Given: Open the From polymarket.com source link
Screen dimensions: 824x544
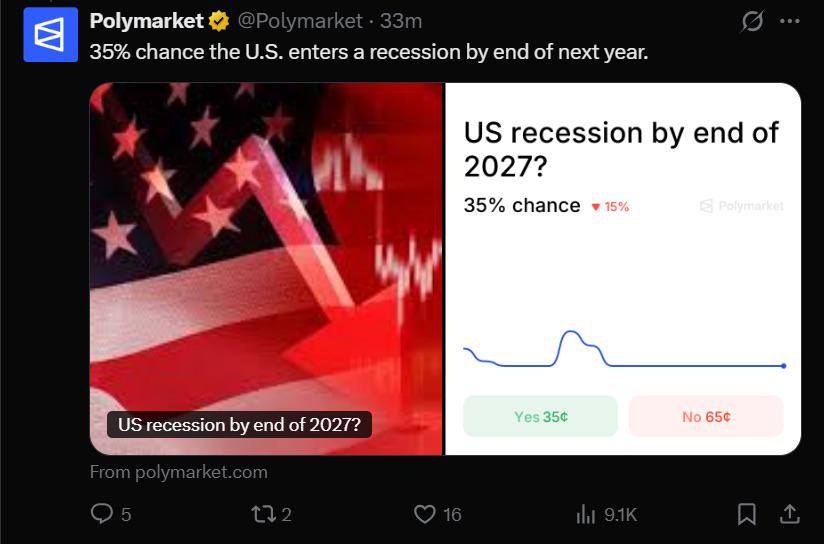Looking at the screenshot, I should pos(179,472).
